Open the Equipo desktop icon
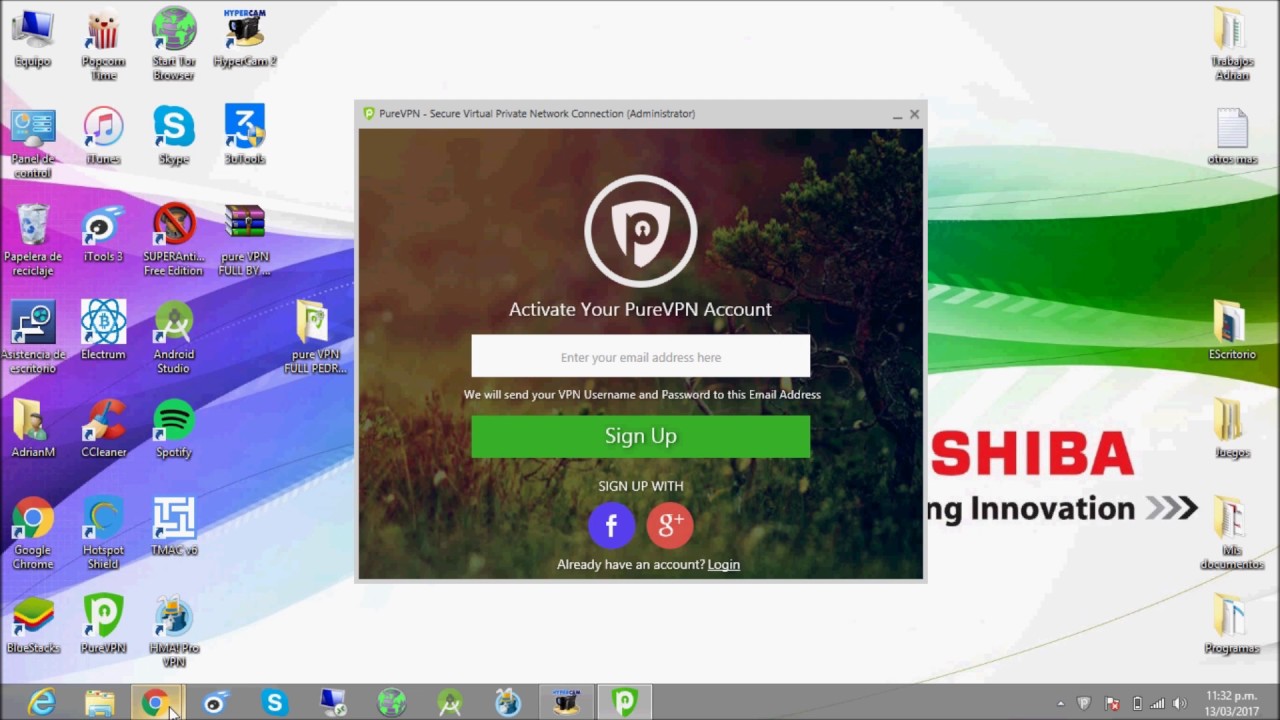Viewport: 1280px width, 720px height. tap(33, 38)
